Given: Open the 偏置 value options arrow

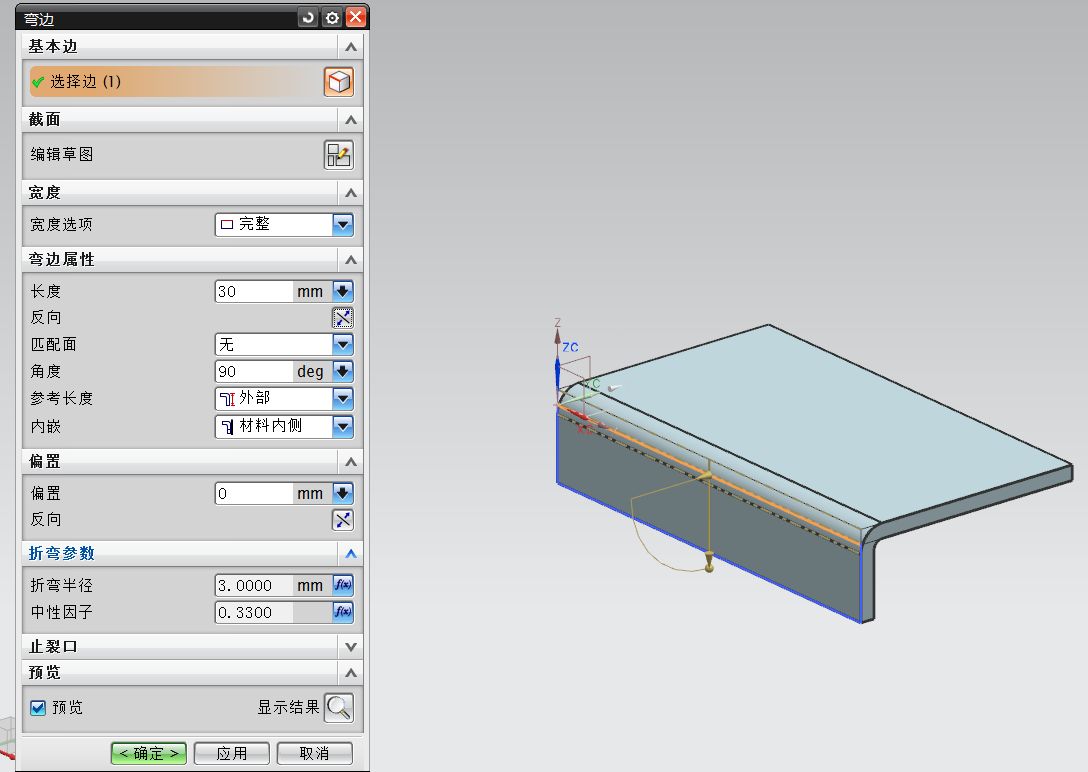Looking at the screenshot, I should pos(343,493).
